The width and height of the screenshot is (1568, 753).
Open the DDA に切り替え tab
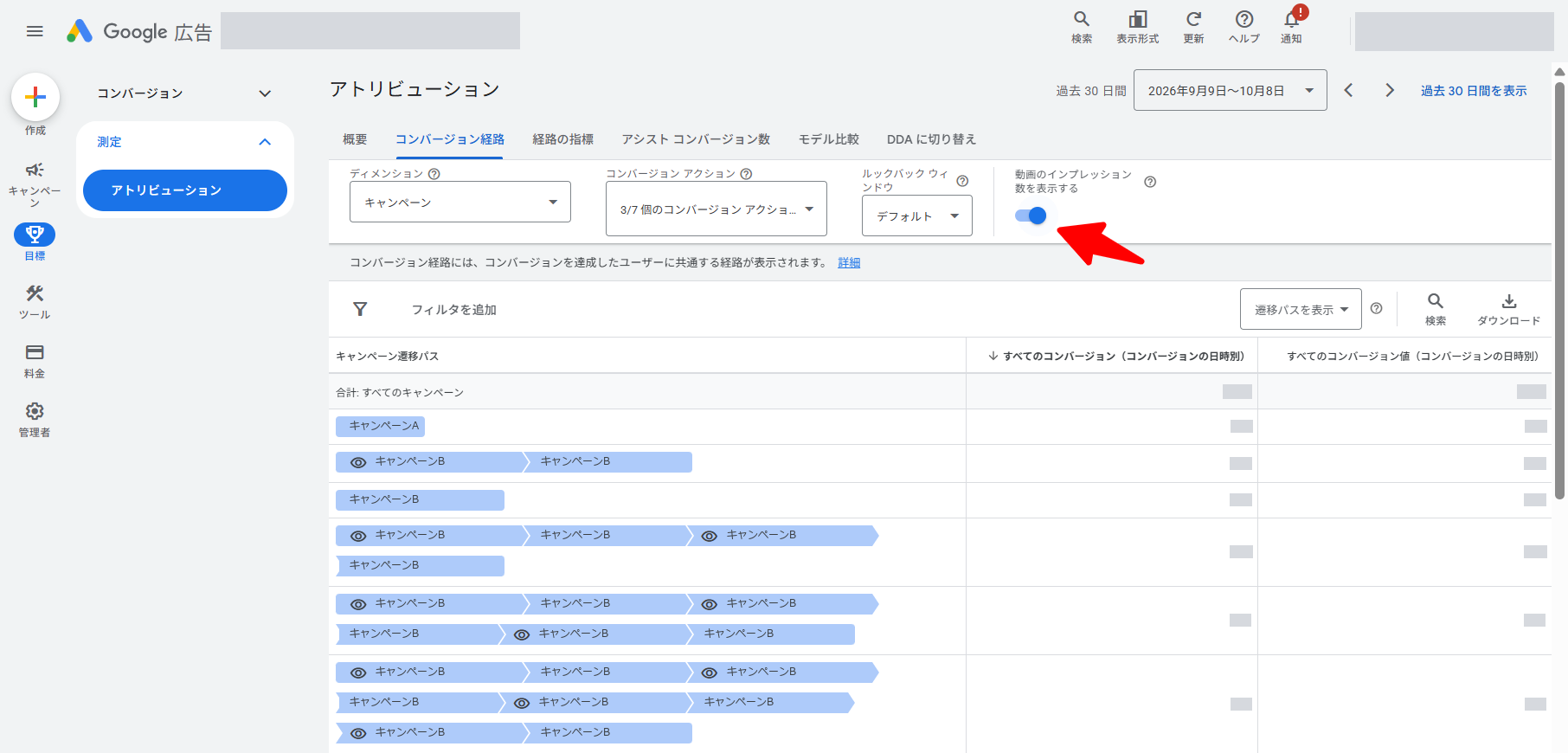coord(931,139)
